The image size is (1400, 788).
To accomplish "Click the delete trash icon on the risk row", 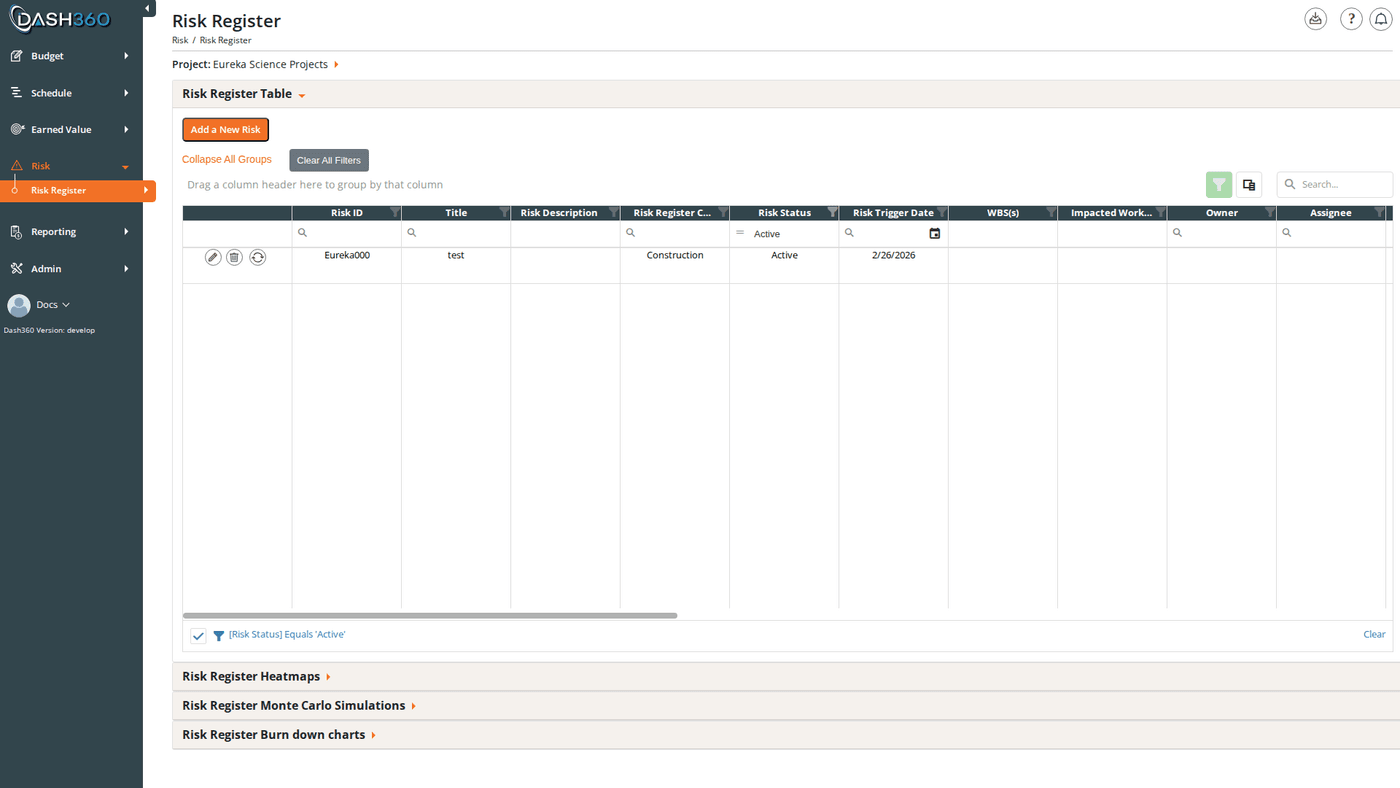I will pyautogui.click(x=234, y=256).
